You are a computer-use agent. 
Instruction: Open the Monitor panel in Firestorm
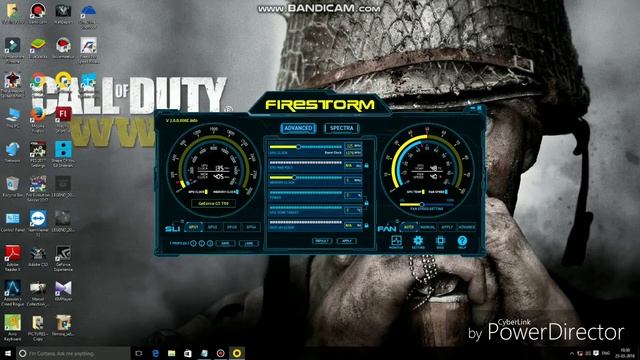pyautogui.click(x=396, y=242)
